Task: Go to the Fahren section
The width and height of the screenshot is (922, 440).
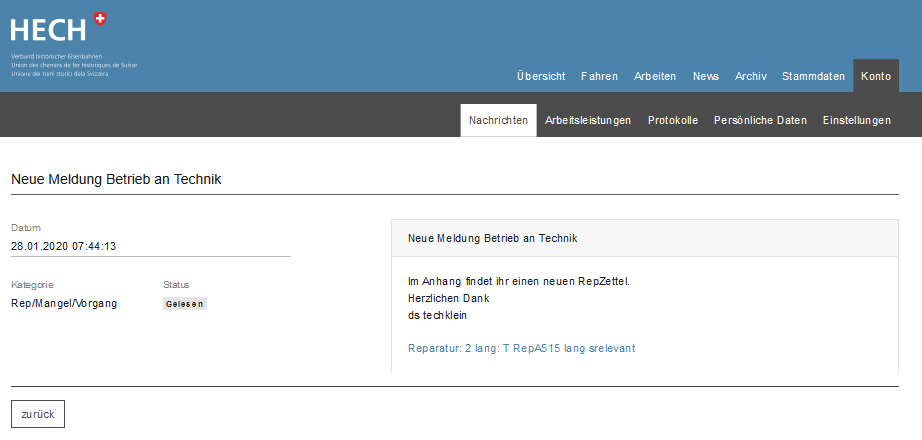Action: pyautogui.click(x=599, y=76)
